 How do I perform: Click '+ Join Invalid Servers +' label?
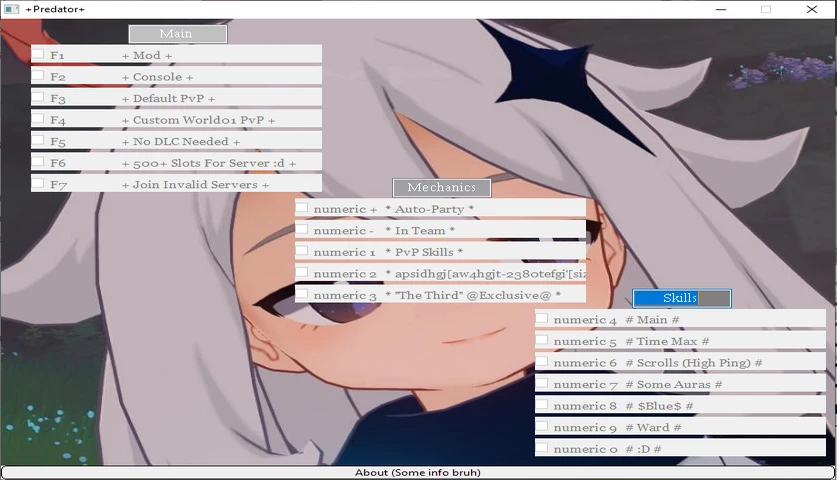click(195, 184)
